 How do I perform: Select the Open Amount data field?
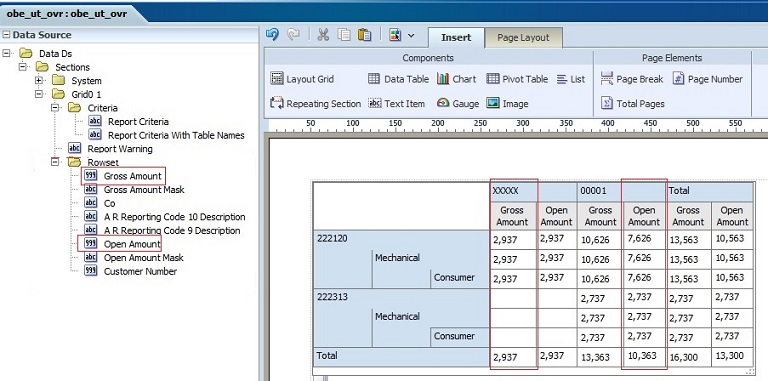coord(122,244)
